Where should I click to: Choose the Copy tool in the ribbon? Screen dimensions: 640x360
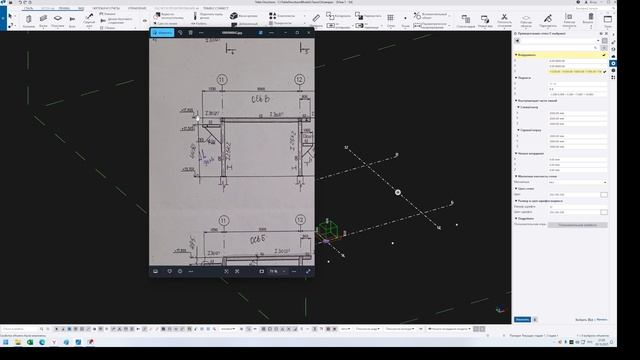click(x=337, y=16)
